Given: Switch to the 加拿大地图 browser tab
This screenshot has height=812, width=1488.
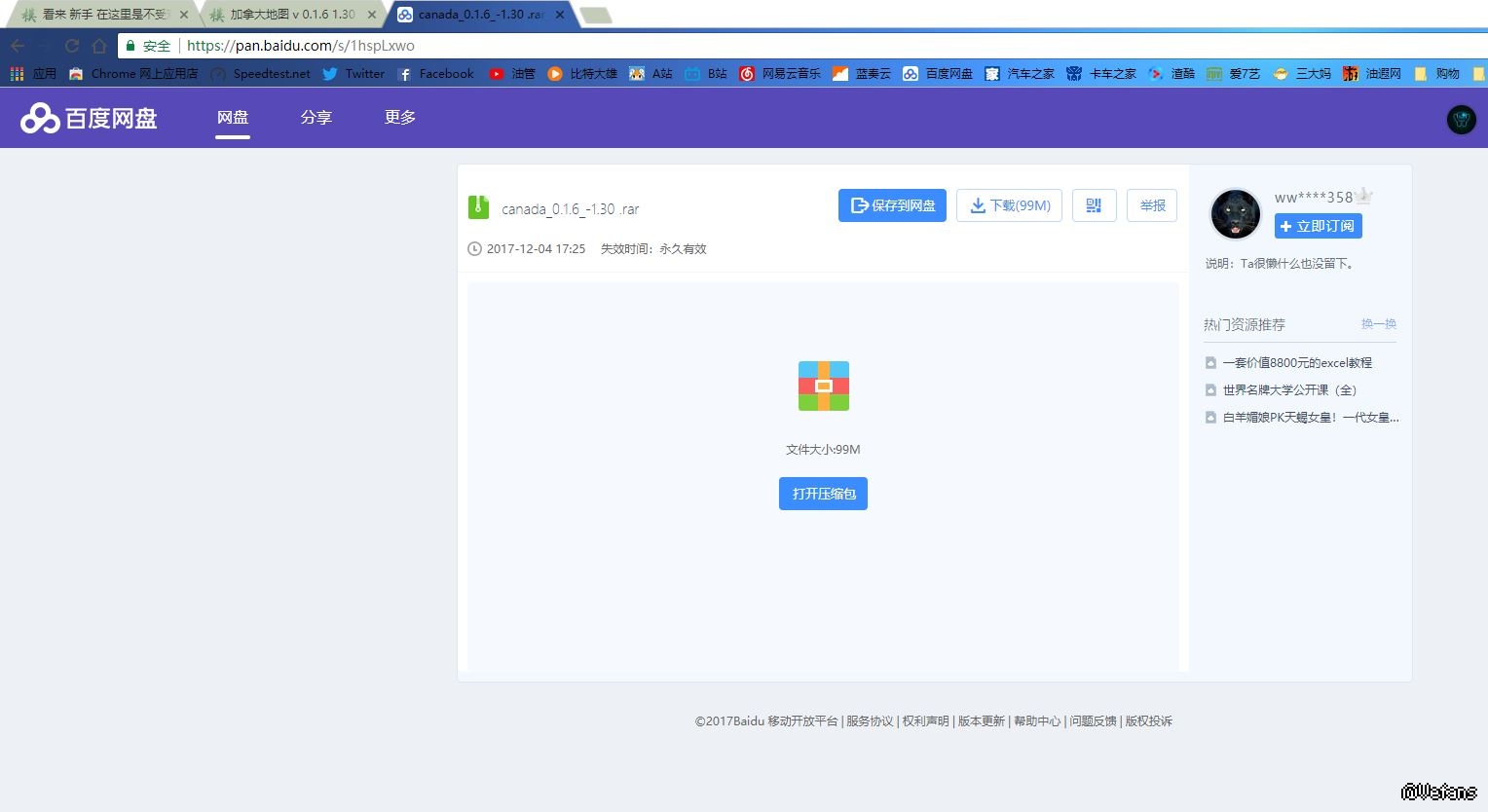Looking at the screenshot, I should (292, 15).
